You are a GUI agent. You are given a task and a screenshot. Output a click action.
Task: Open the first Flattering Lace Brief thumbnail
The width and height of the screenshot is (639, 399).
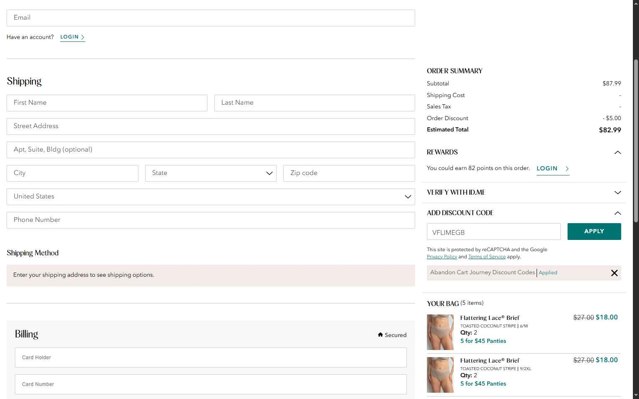tap(440, 332)
